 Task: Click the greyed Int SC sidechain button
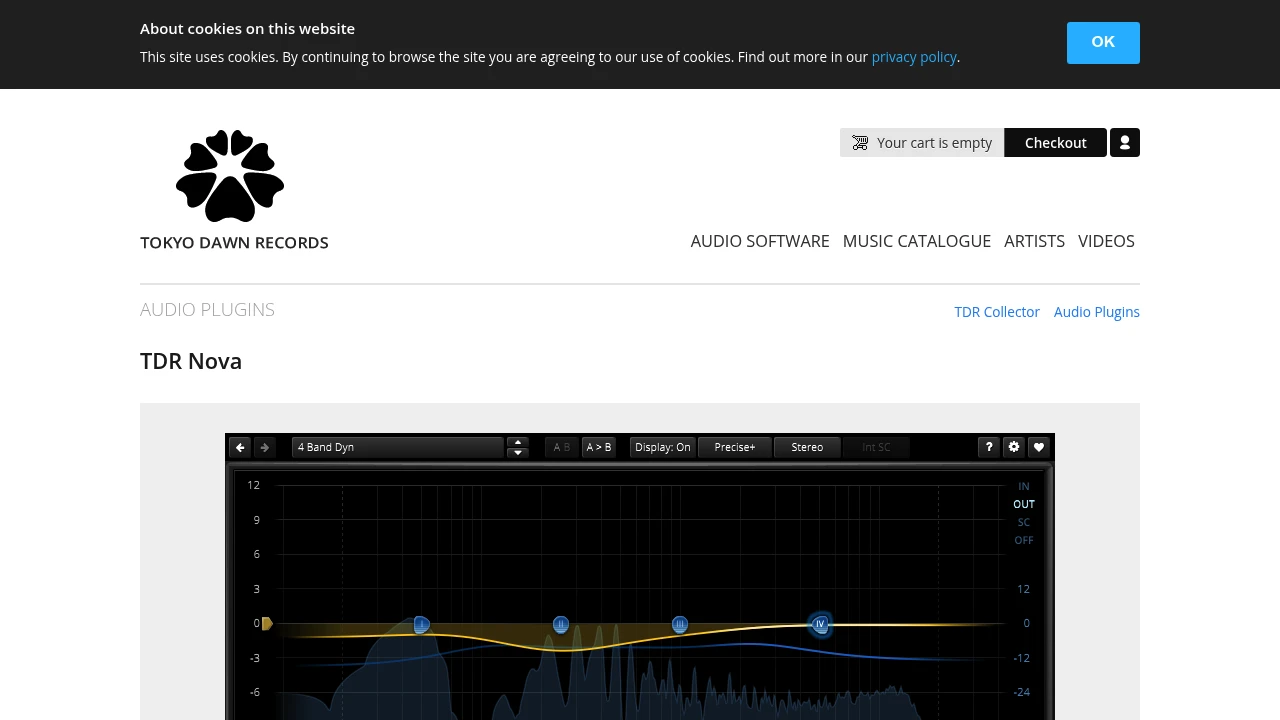876,447
